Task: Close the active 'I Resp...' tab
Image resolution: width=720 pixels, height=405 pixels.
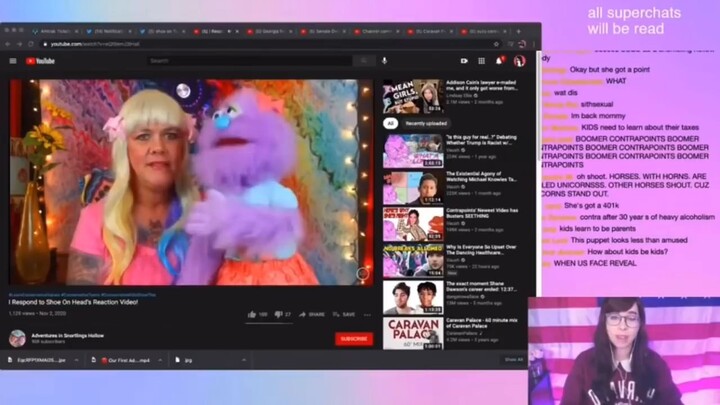Action: coord(237,31)
